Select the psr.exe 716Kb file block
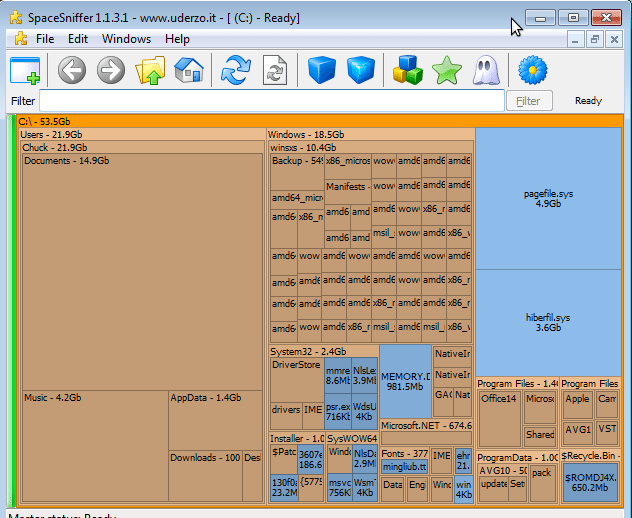Image resolution: width=632 pixels, height=518 pixels. pyautogui.click(x=338, y=412)
